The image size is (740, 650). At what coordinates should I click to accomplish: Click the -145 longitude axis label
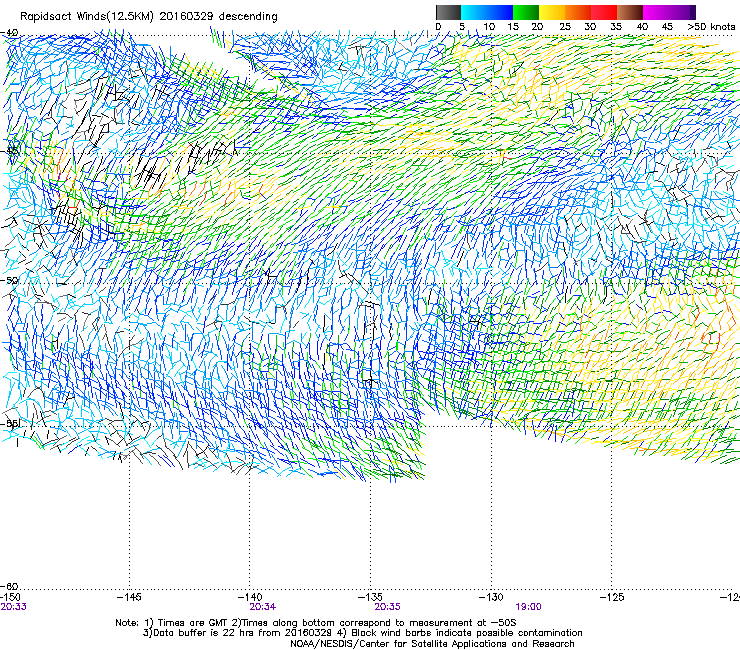(129, 597)
